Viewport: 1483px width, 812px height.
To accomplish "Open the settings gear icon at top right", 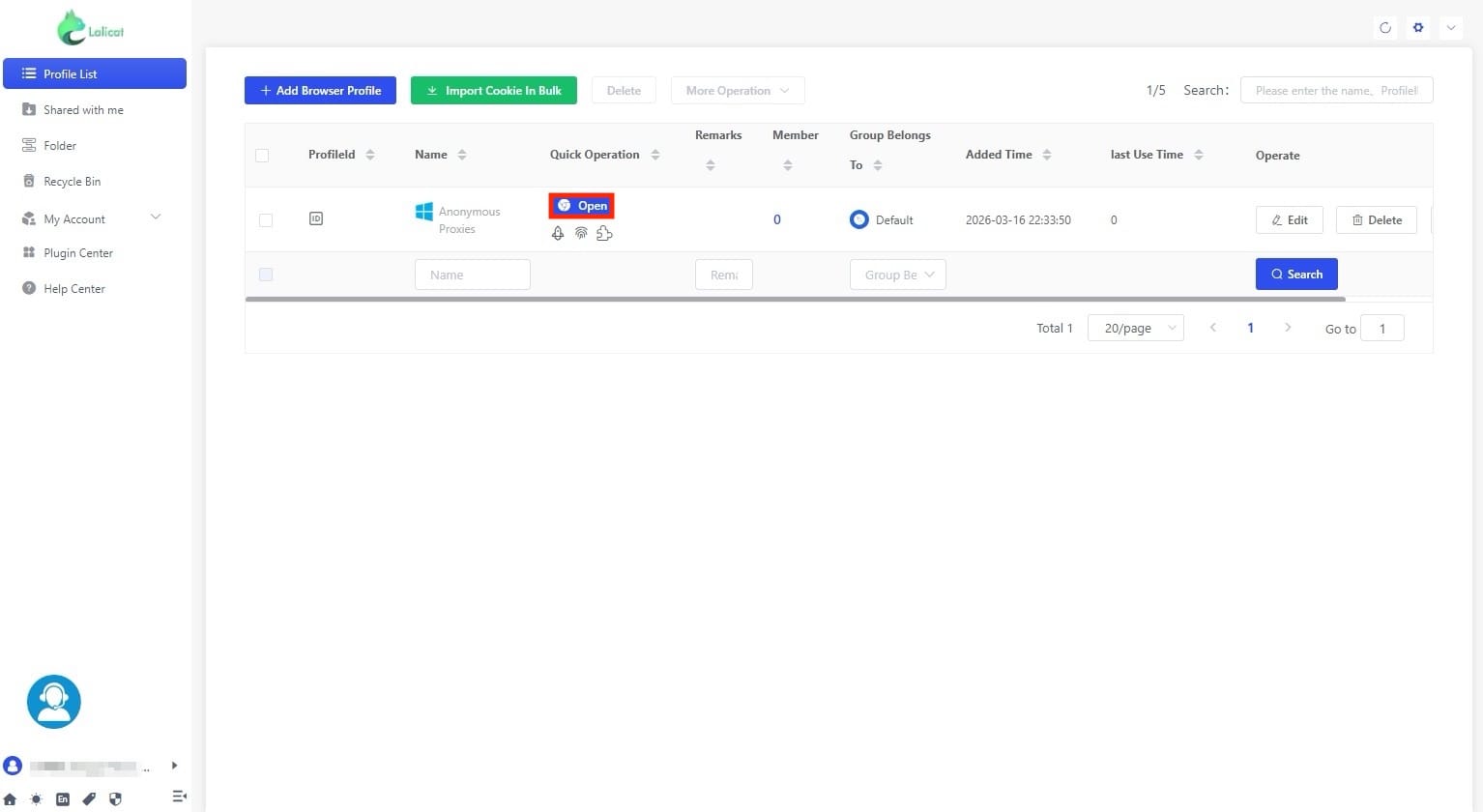I will 1417,27.
